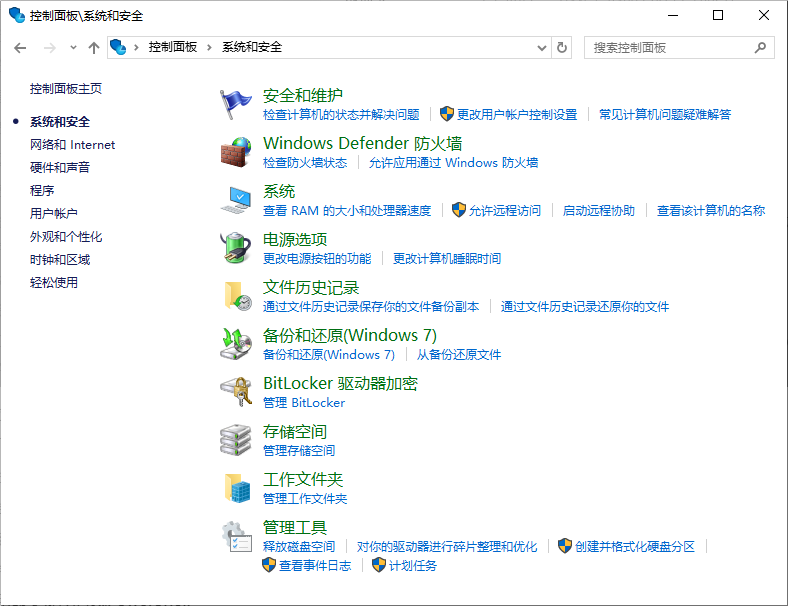Open the recent locations dropdown arrow
This screenshot has width=788, height=606.
pos(73,48)
